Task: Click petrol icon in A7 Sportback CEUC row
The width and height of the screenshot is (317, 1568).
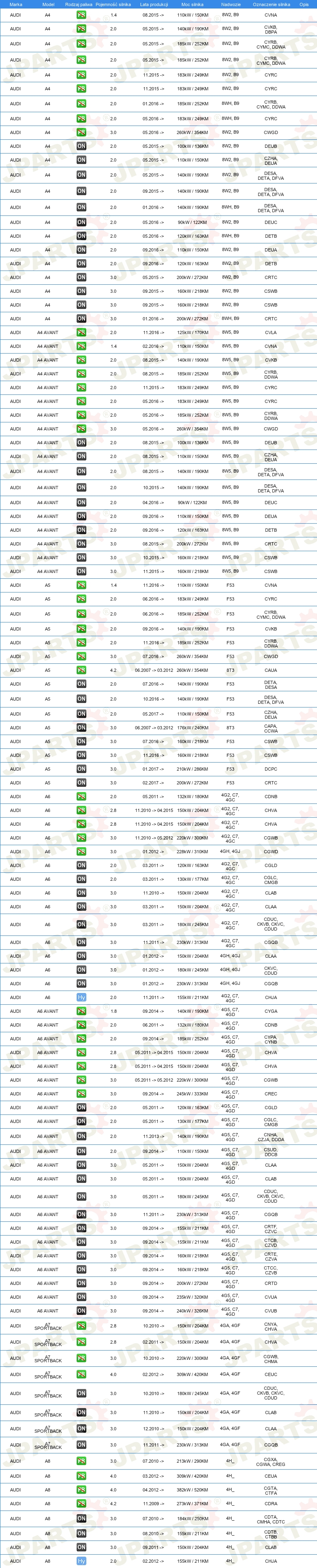Action: (81, 1374)
